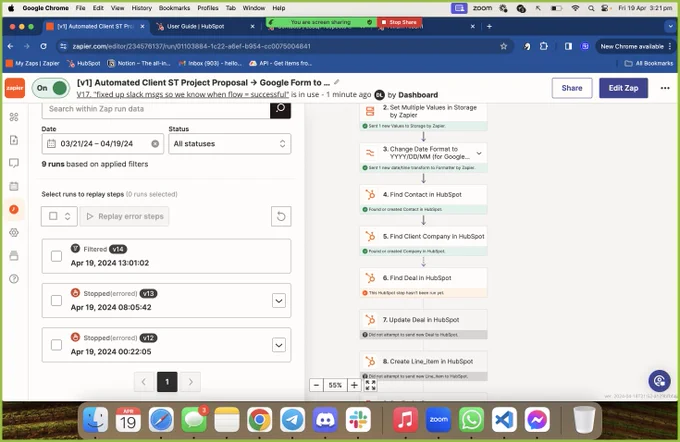
Task: Open the versions stack sidebar icon
Action: 14,255
